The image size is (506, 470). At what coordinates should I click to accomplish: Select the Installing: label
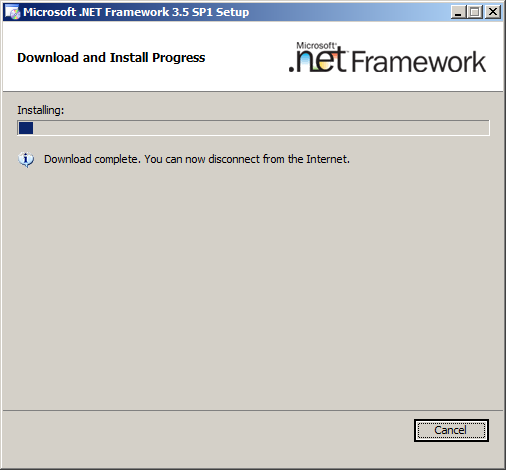coord(41,110)
